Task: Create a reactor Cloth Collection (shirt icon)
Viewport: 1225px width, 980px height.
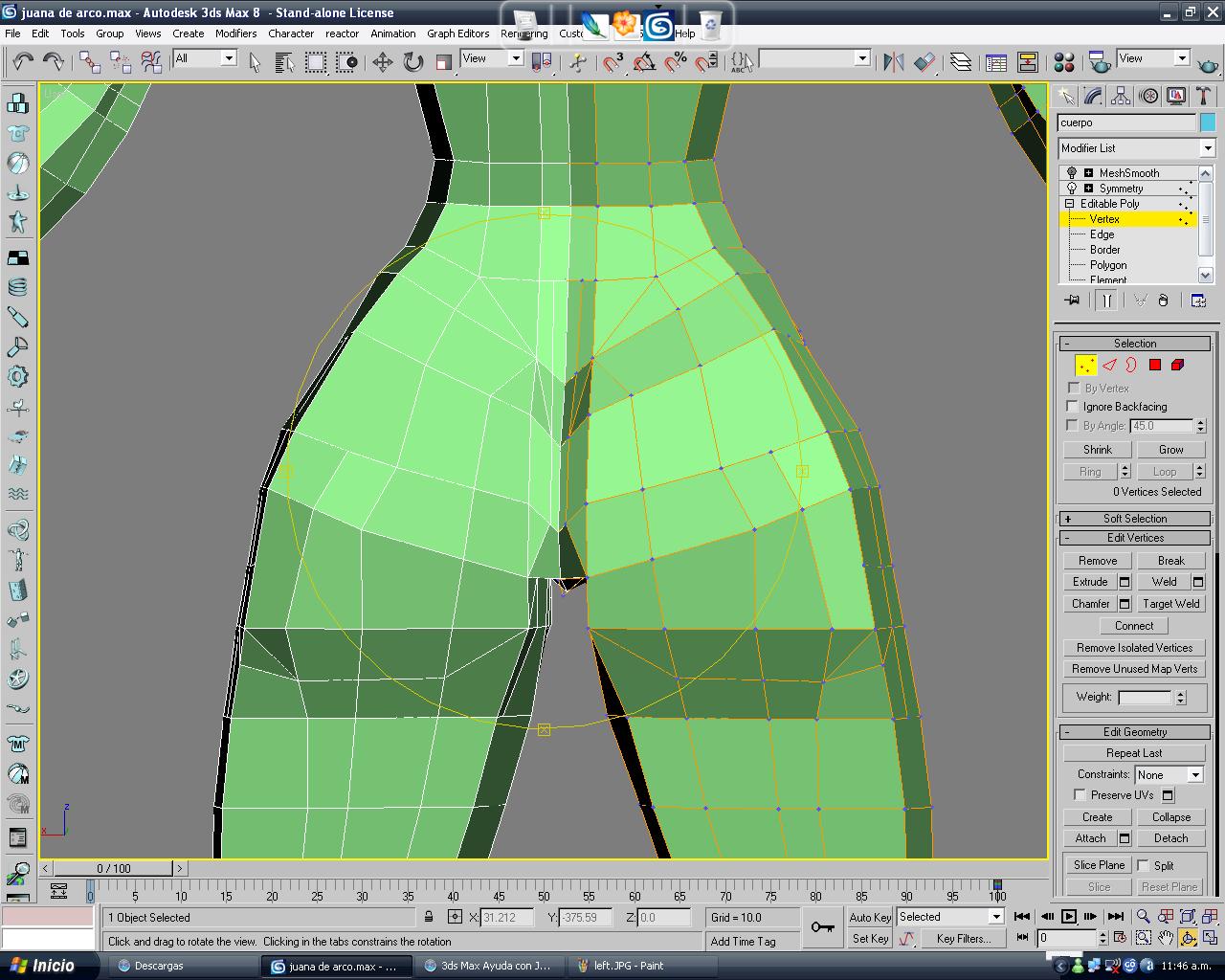Action: [18, 133]
